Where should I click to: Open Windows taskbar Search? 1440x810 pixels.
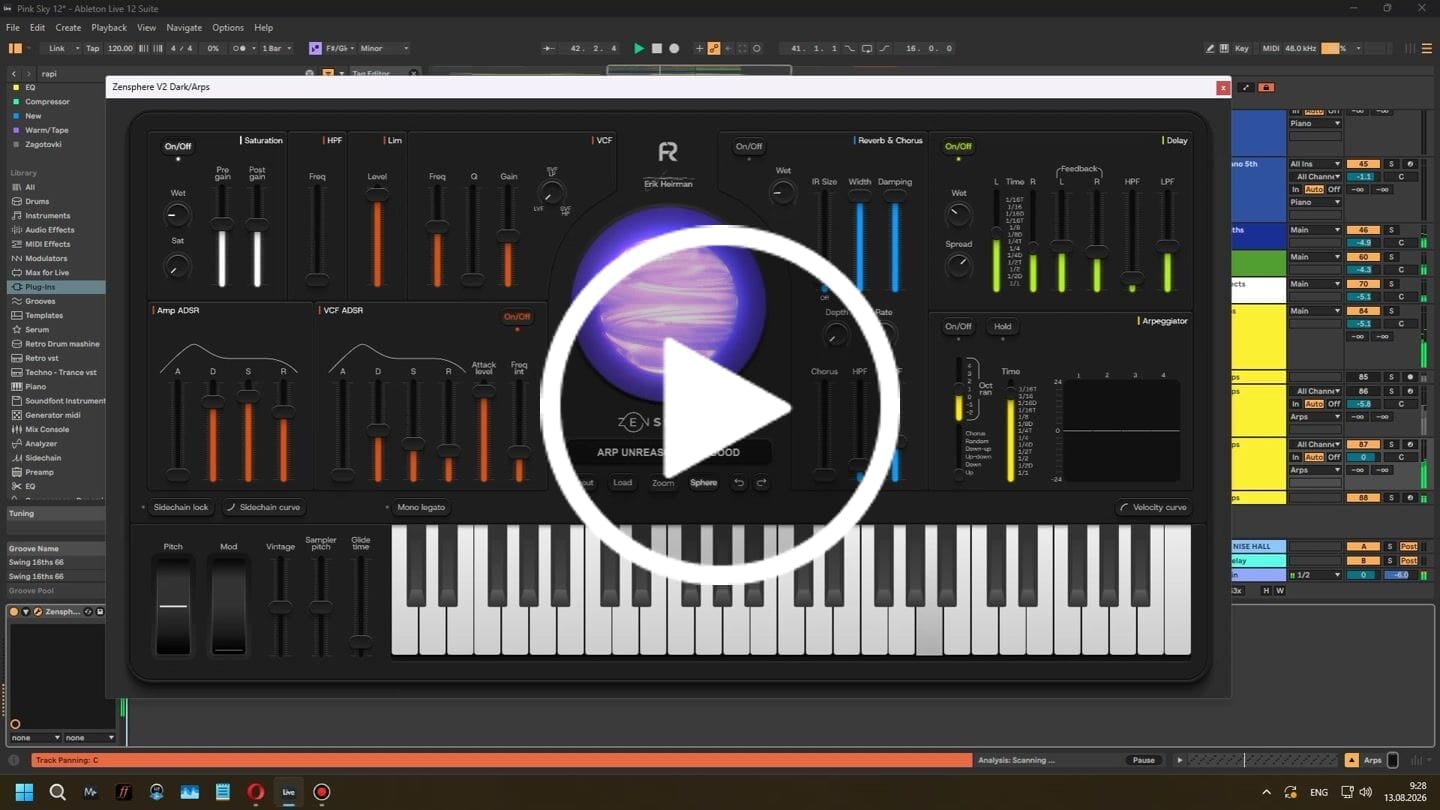point(57,792)
